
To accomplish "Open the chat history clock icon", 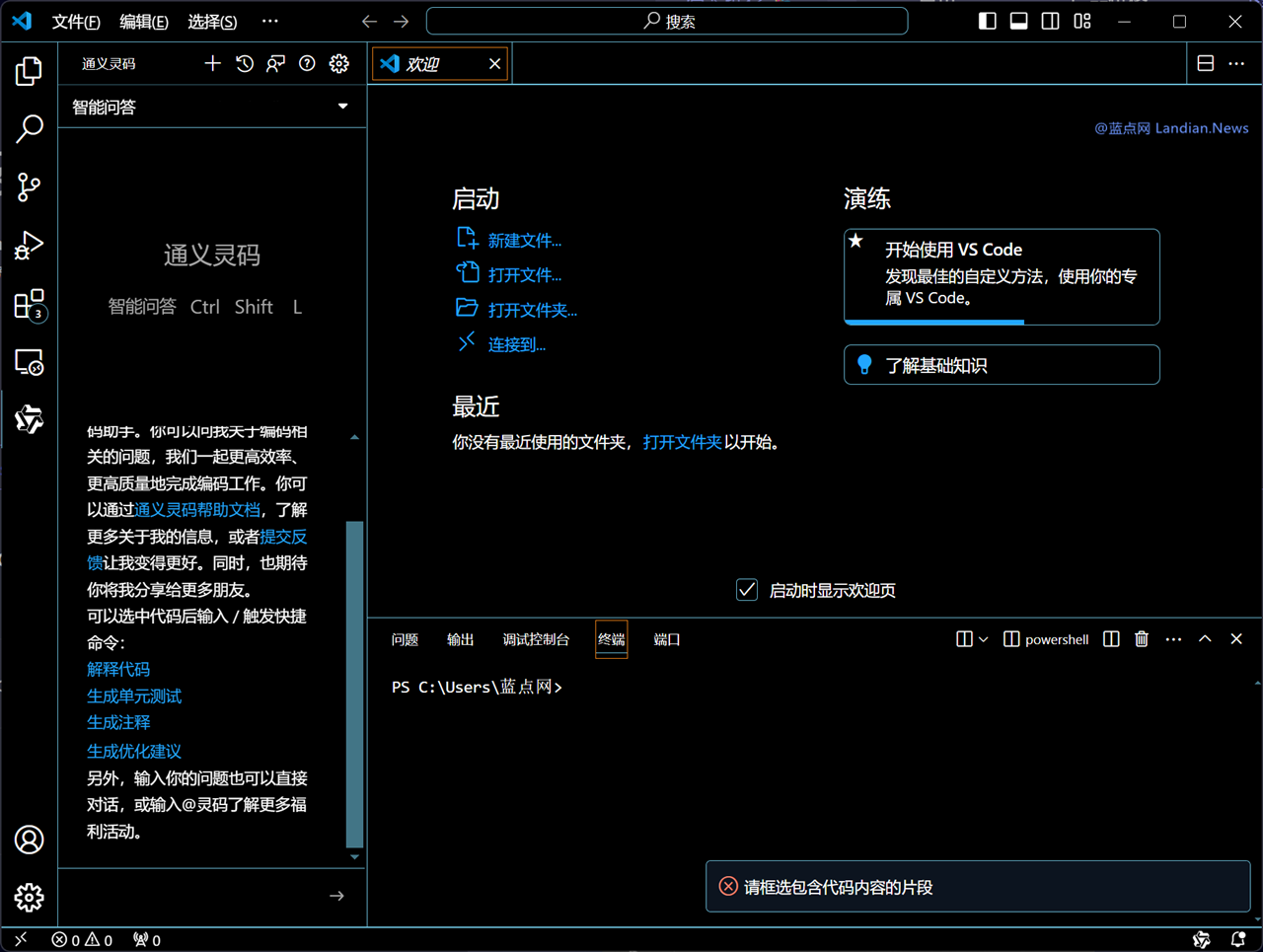I will (245, 64).
